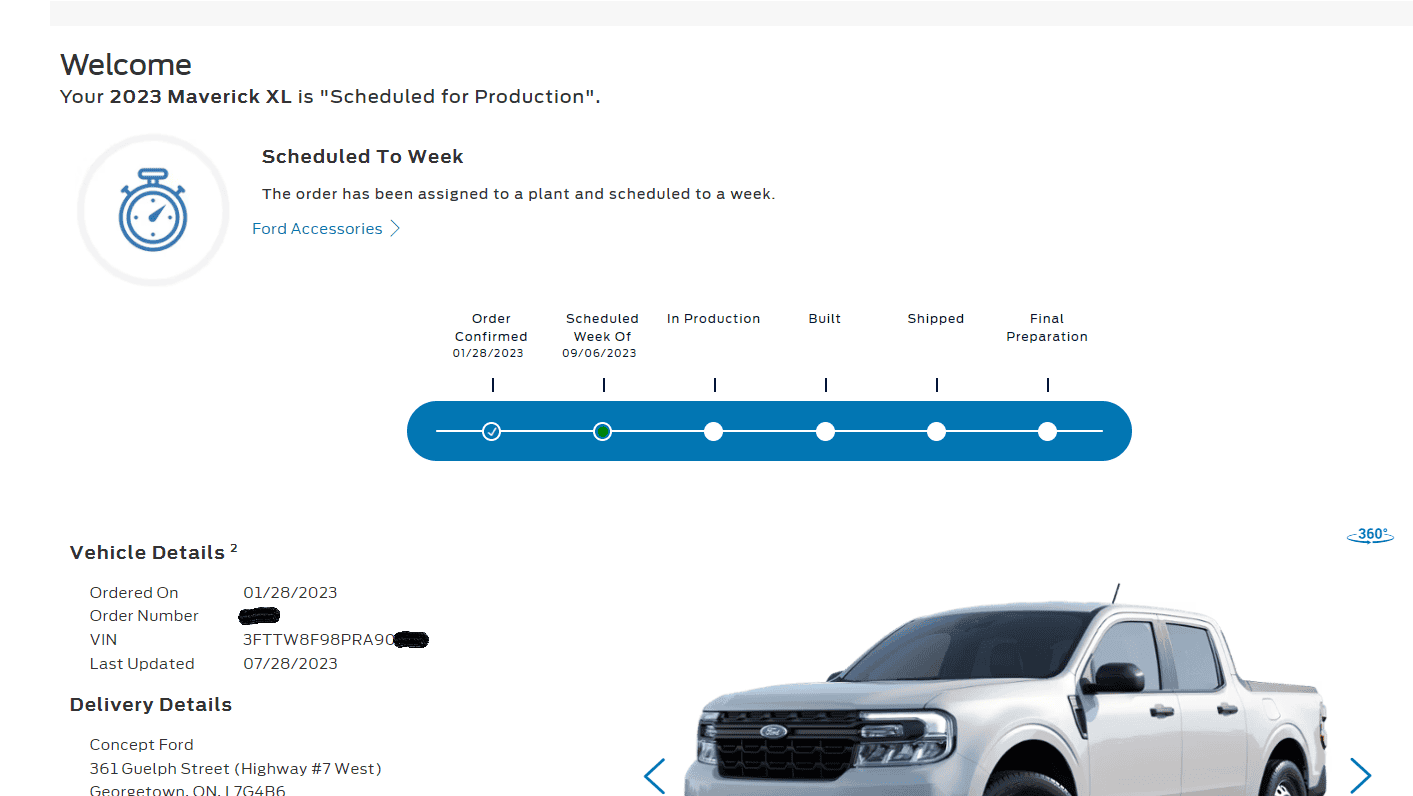Image resolution: width=1413 pixels, height=796 pixels.
Task: Click the Ordered On label
Action: point(134,593)
